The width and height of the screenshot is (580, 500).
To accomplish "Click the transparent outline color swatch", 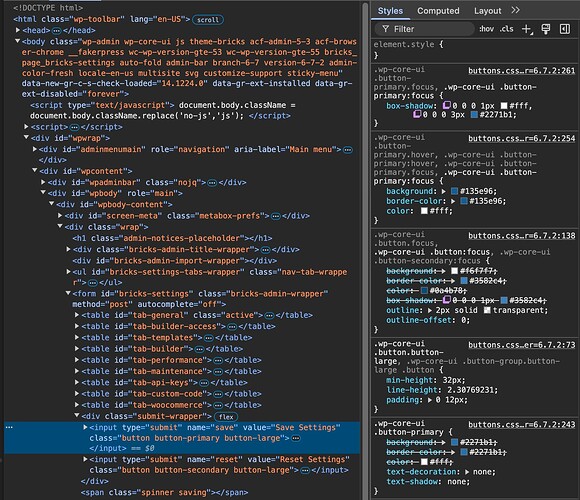I will click(487, 310).
